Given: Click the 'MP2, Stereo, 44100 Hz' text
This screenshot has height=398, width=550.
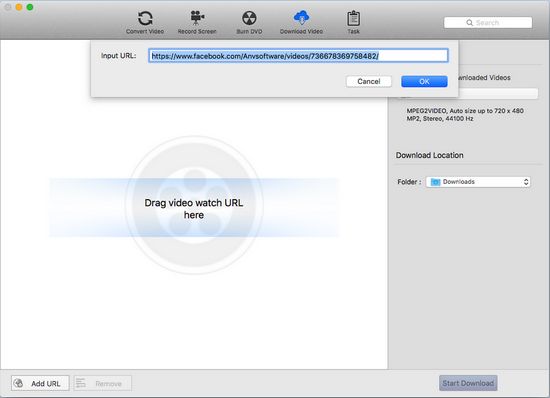Looking at the screenshot, I should click(x=440, y=119).
